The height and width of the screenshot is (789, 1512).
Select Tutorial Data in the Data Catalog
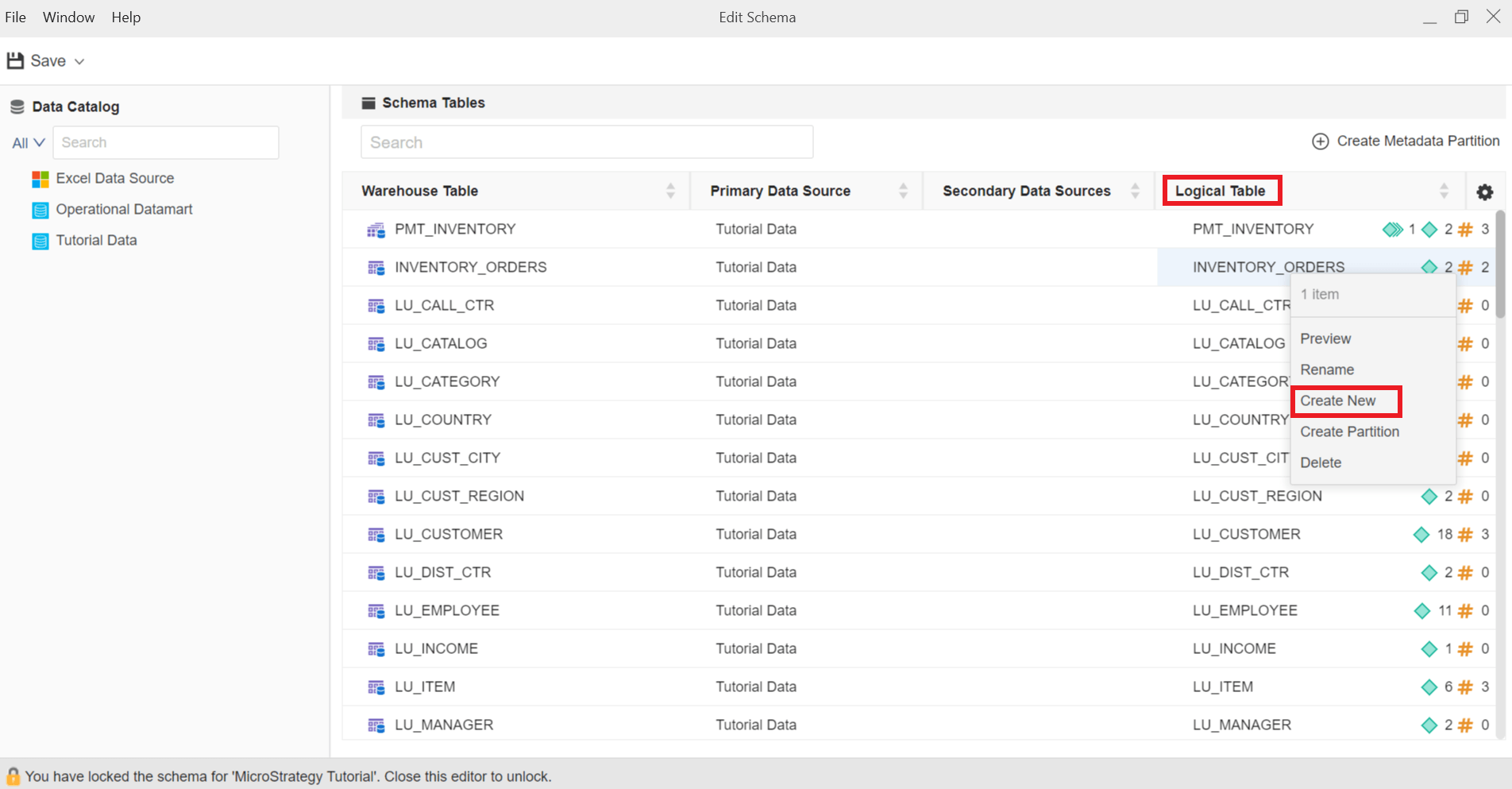[x=96, y=241]
